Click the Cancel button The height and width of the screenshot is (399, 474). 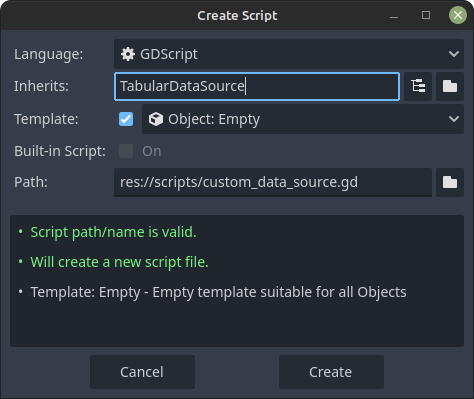[x=142, y=372]
